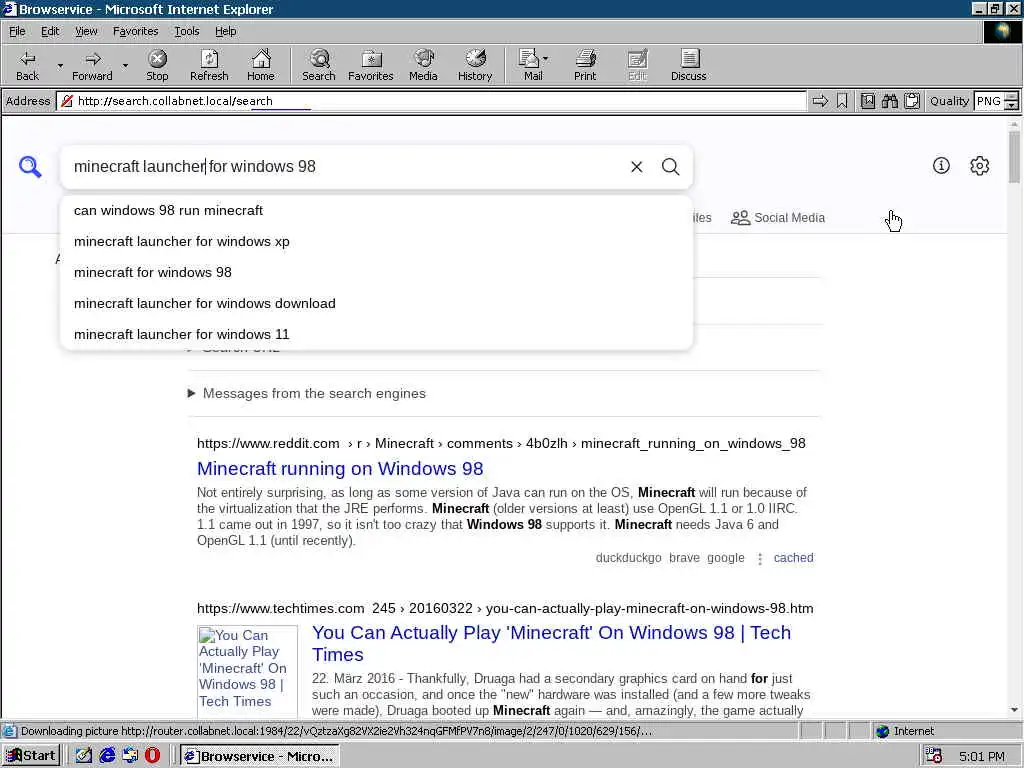Open the preferences gear icon
Screen dimensions: 1024x768
pyautogui.click(x=980, y=166)
